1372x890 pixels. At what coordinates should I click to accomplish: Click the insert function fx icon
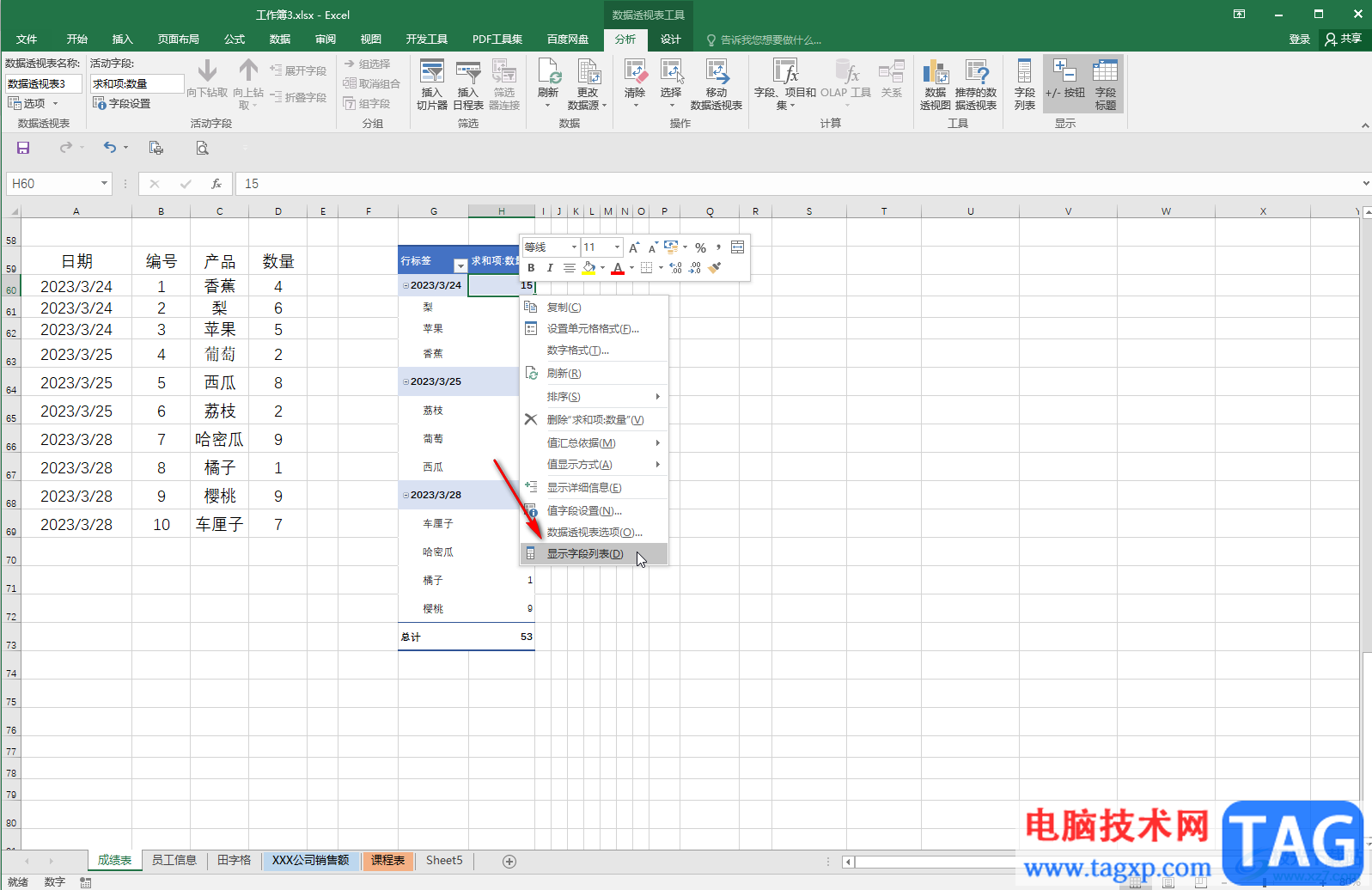[216, 184]
